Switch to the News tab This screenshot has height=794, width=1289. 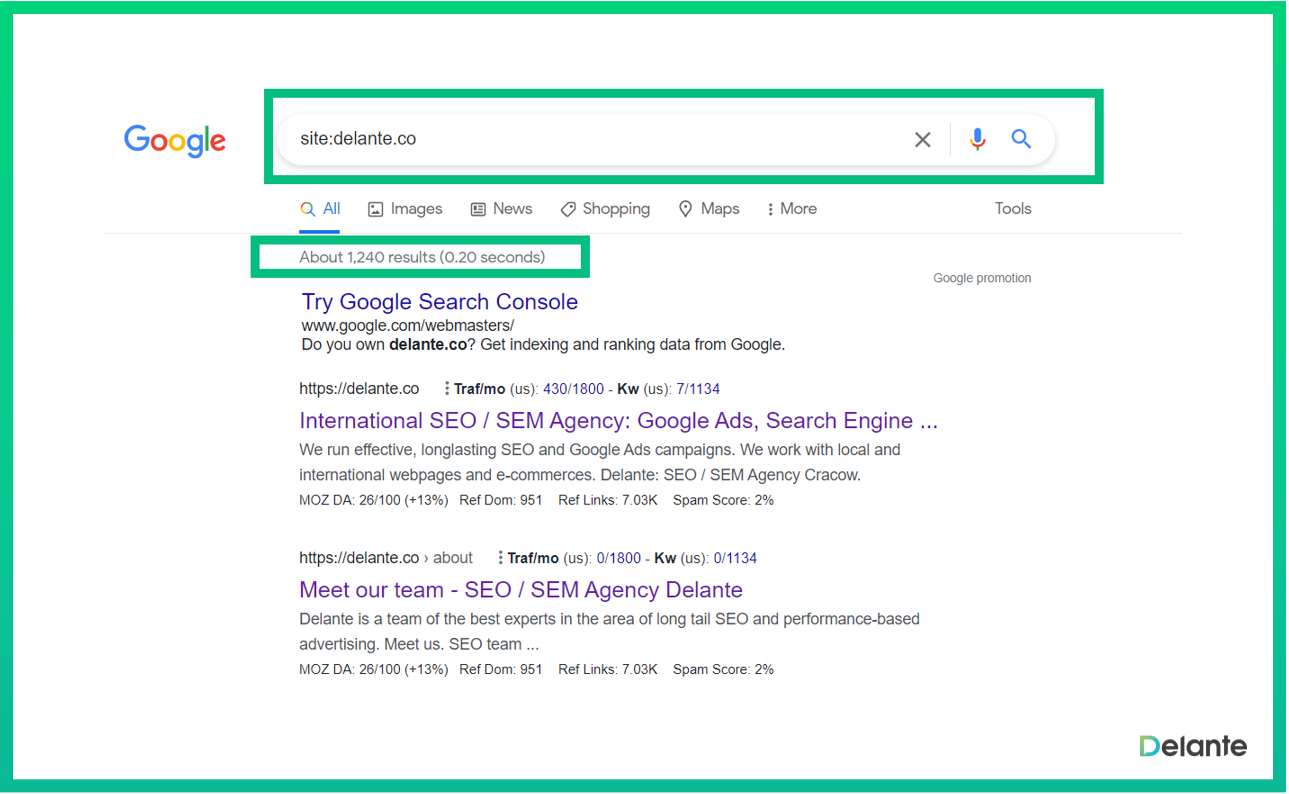pos(501,209)
